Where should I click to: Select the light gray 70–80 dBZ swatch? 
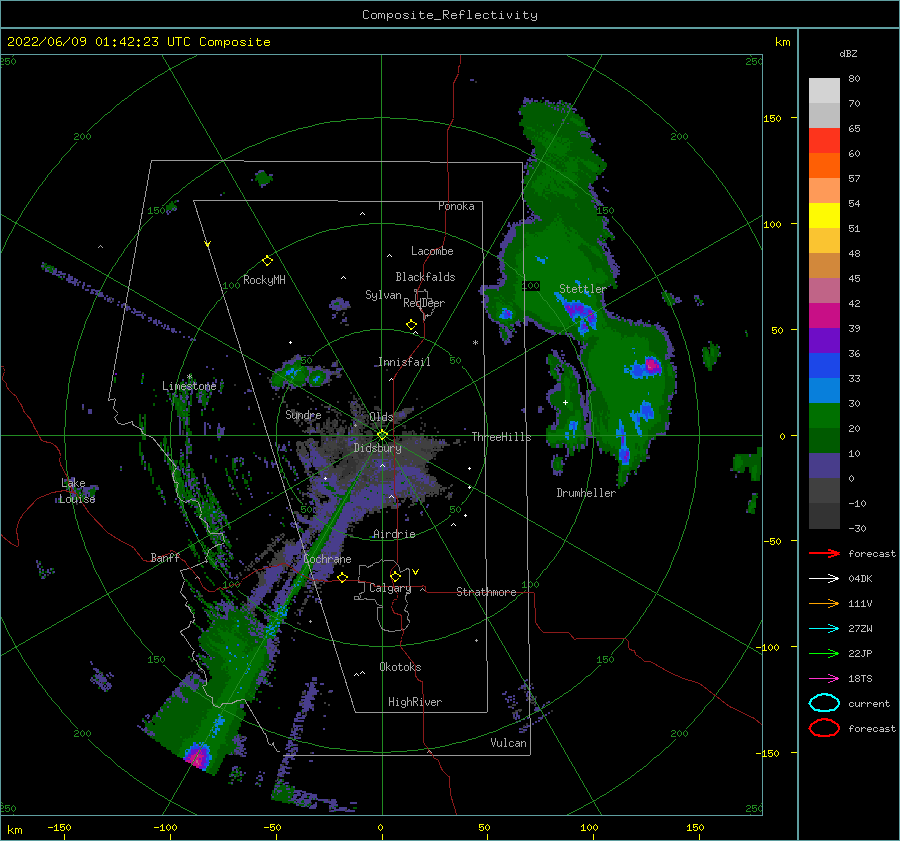(824, 90)
